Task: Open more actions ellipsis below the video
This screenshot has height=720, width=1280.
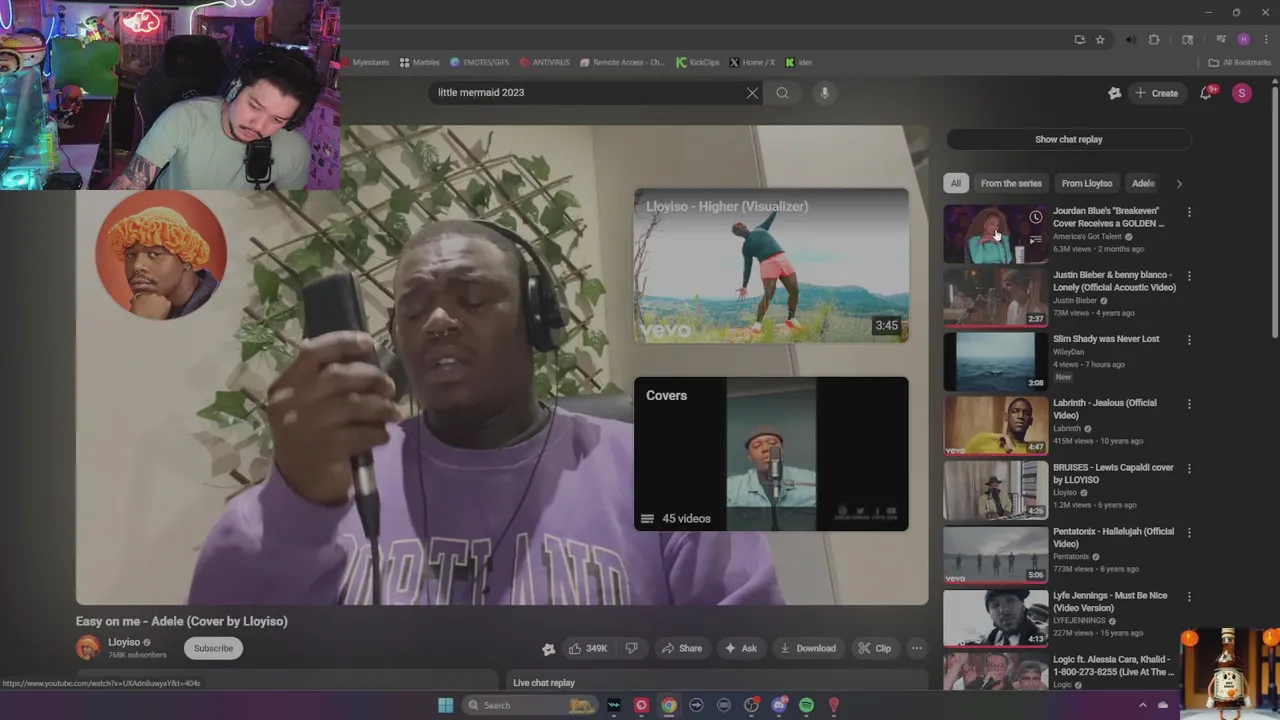Action: pos(916,648)
